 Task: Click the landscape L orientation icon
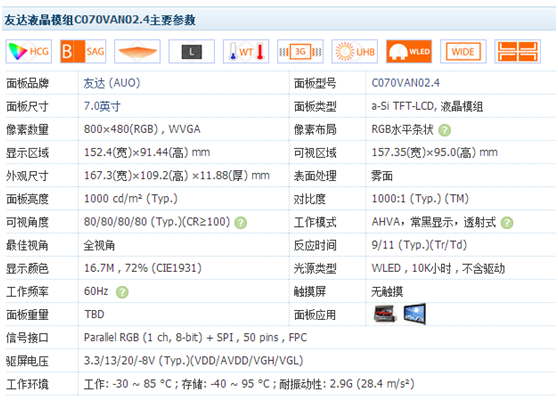[x=191, y=52]
